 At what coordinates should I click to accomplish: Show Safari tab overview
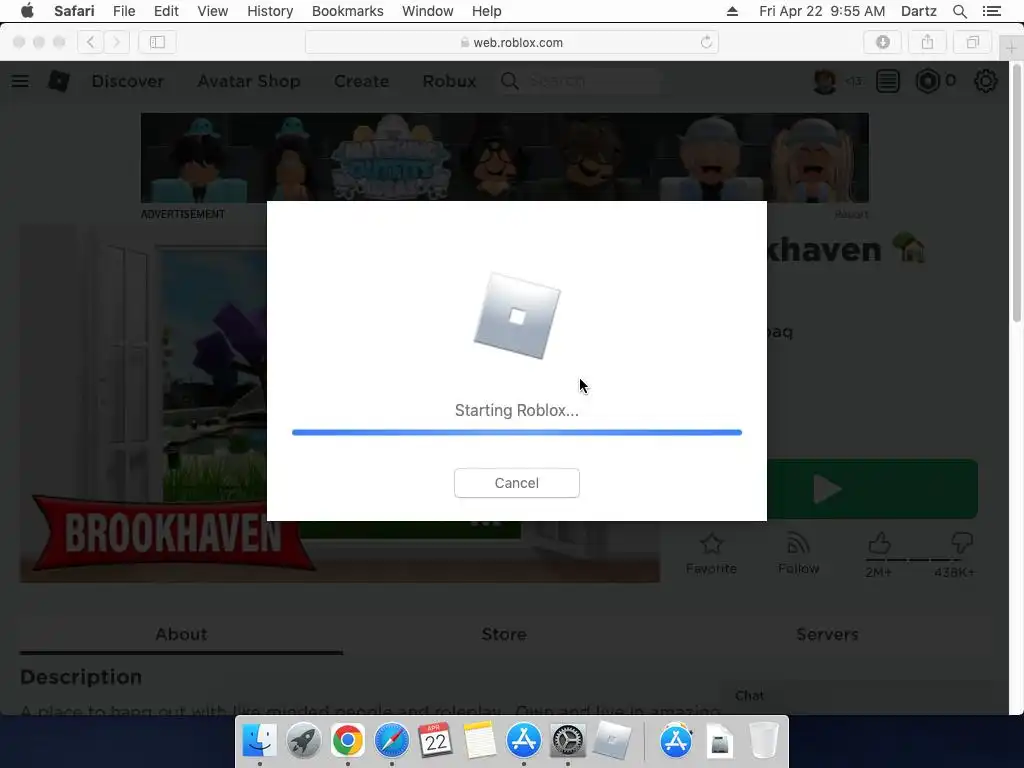tap(972, 42)
